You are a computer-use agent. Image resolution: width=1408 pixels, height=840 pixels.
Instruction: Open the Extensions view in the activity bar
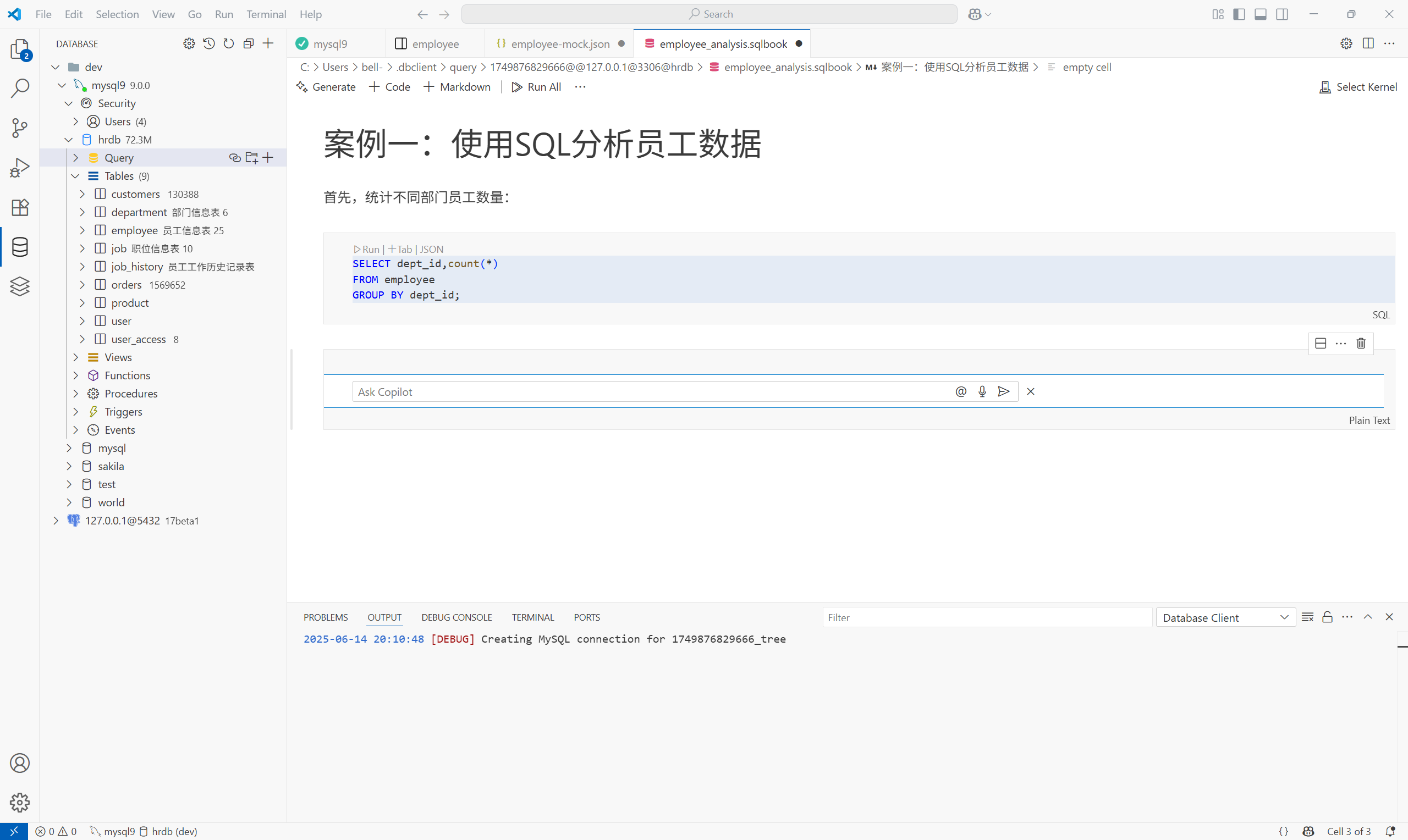coord(20,207)
